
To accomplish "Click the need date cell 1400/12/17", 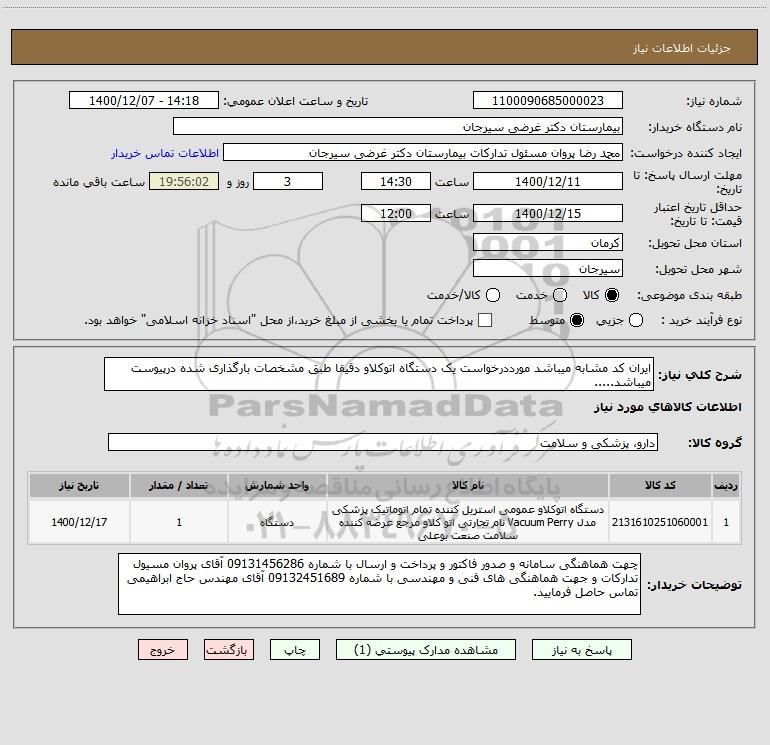I will [x=79, y=522].
